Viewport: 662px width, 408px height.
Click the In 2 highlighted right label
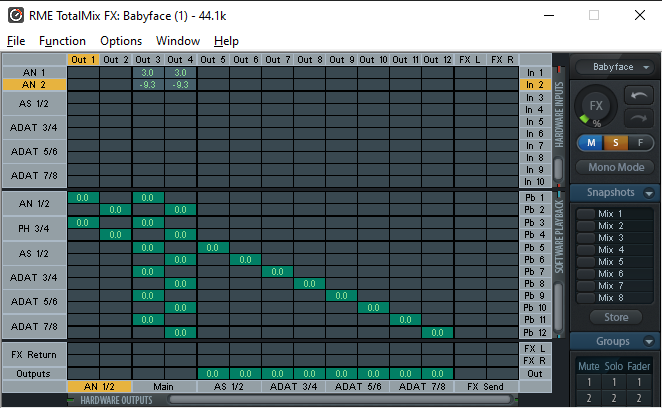[x=535, y=85]
